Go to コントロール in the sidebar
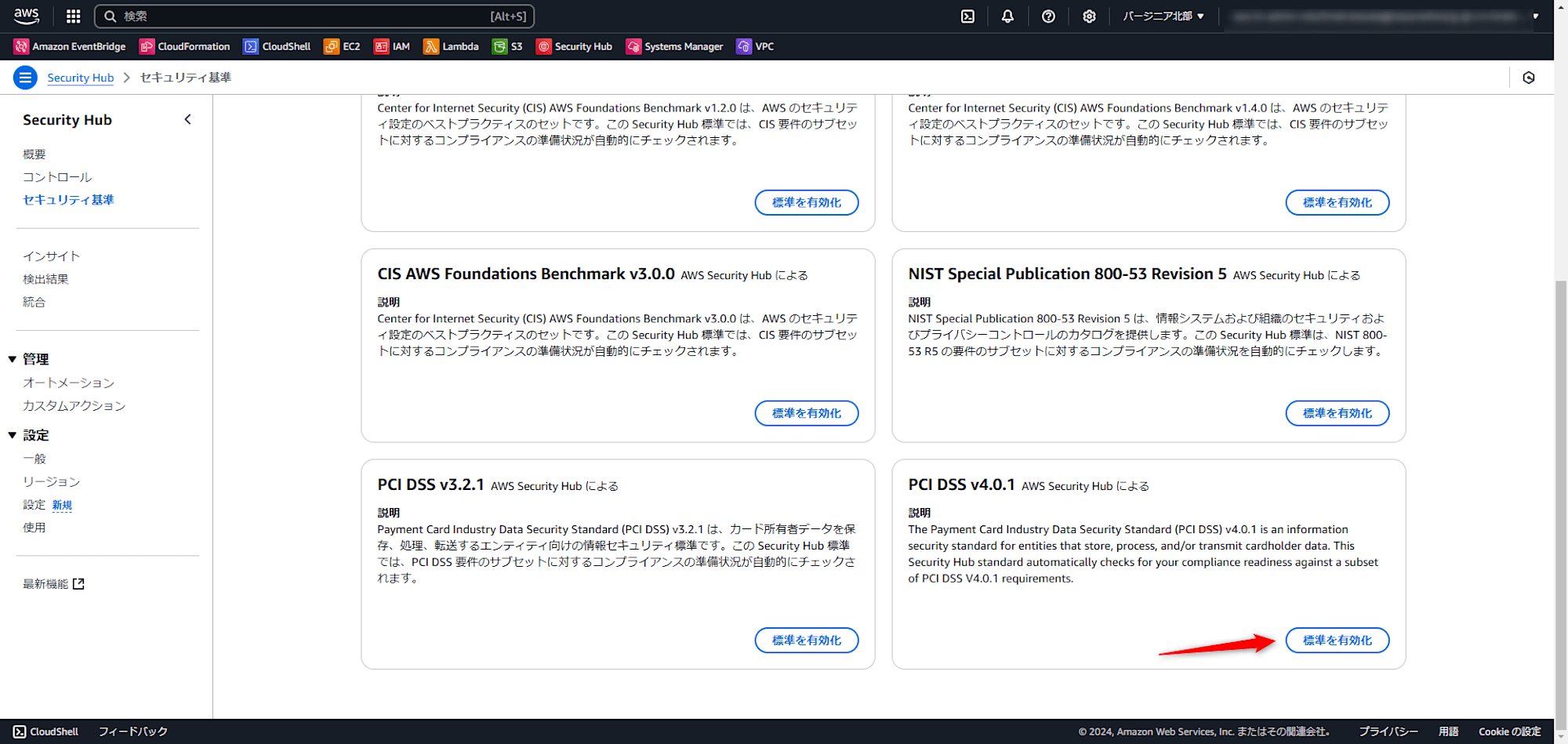The width and height of the screenshot is (1568, 744). pos(57,177)
